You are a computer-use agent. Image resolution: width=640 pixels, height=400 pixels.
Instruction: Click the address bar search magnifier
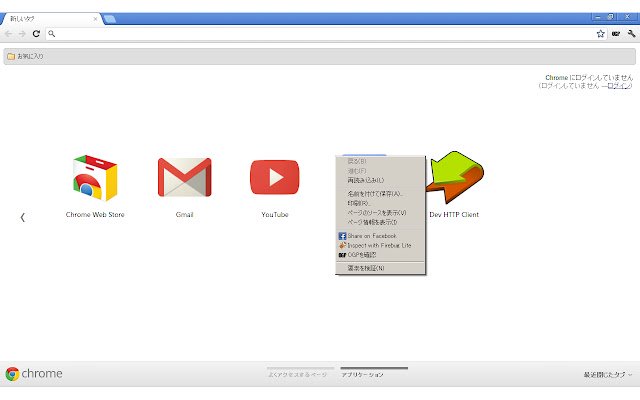point(52,34)
